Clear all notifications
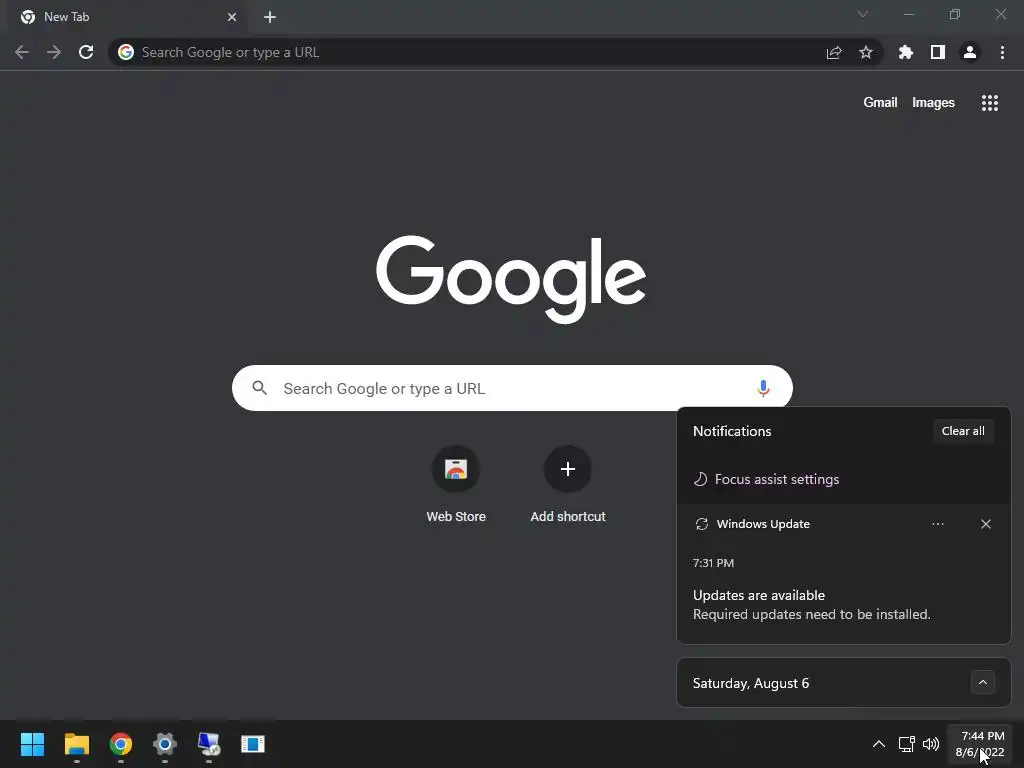 963,431
